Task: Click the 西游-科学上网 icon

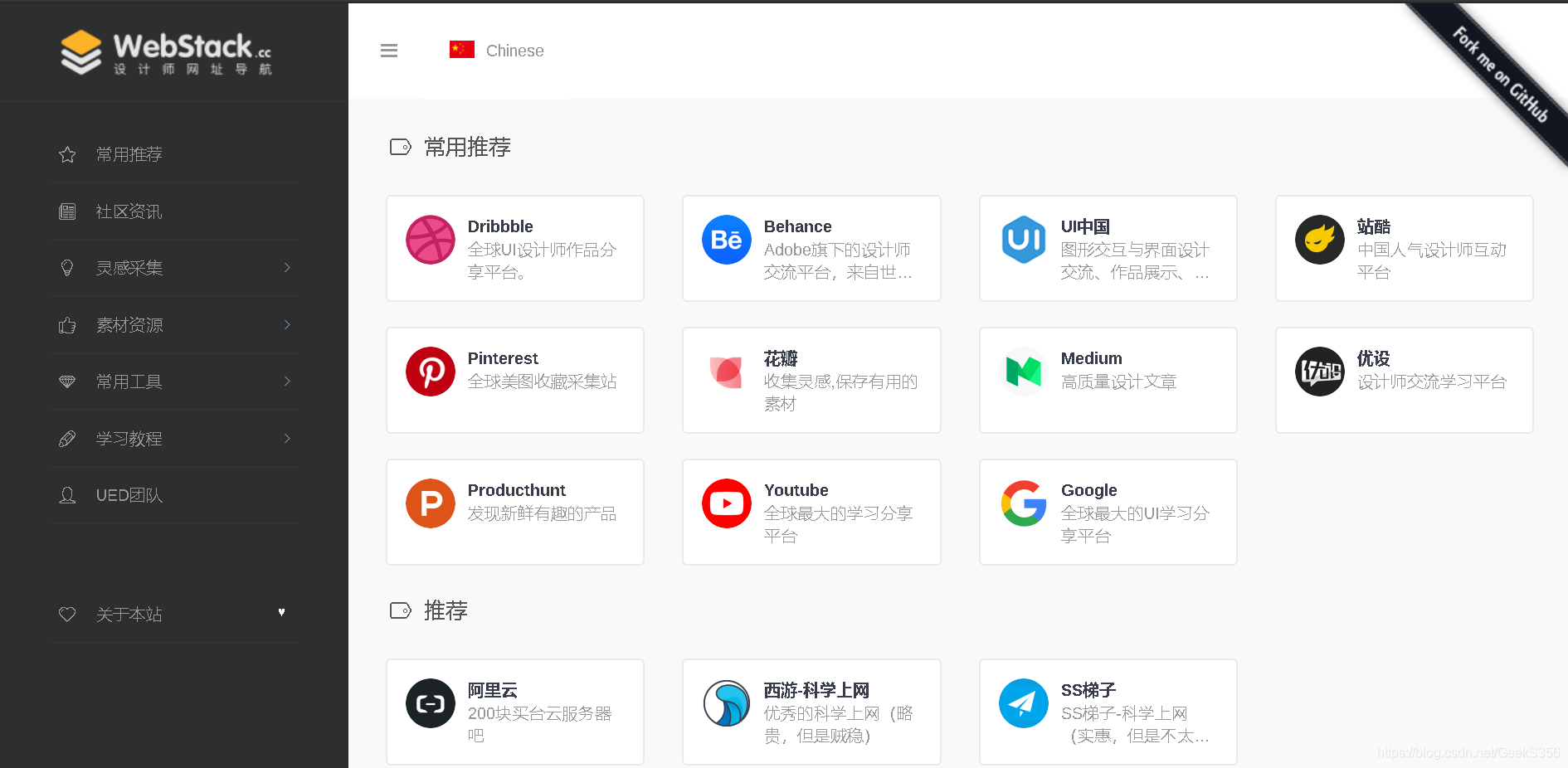Action: tap(727, 703)
